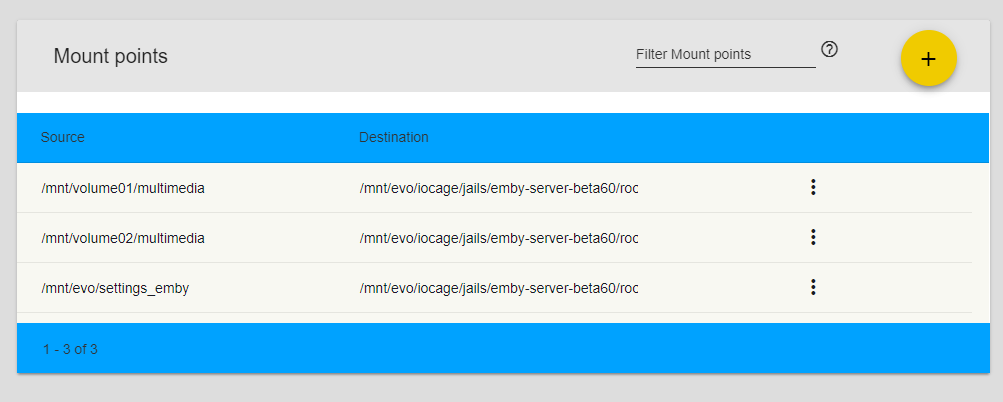Sort the table by Destination column
This screenshot has width=1003, height=402.
click(x=394, y=137)
